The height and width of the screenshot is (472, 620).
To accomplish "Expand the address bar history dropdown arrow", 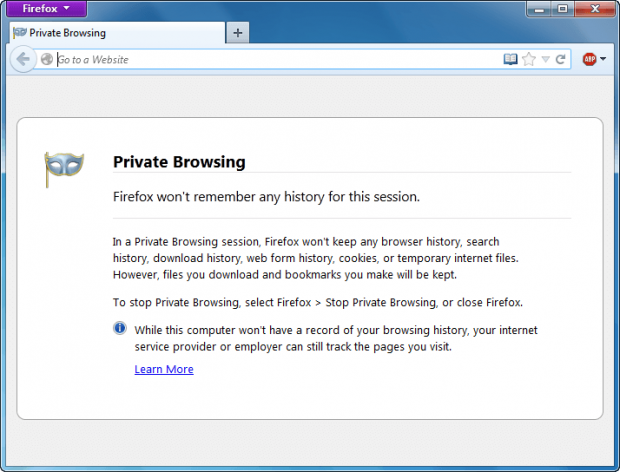I will point(545,59).
